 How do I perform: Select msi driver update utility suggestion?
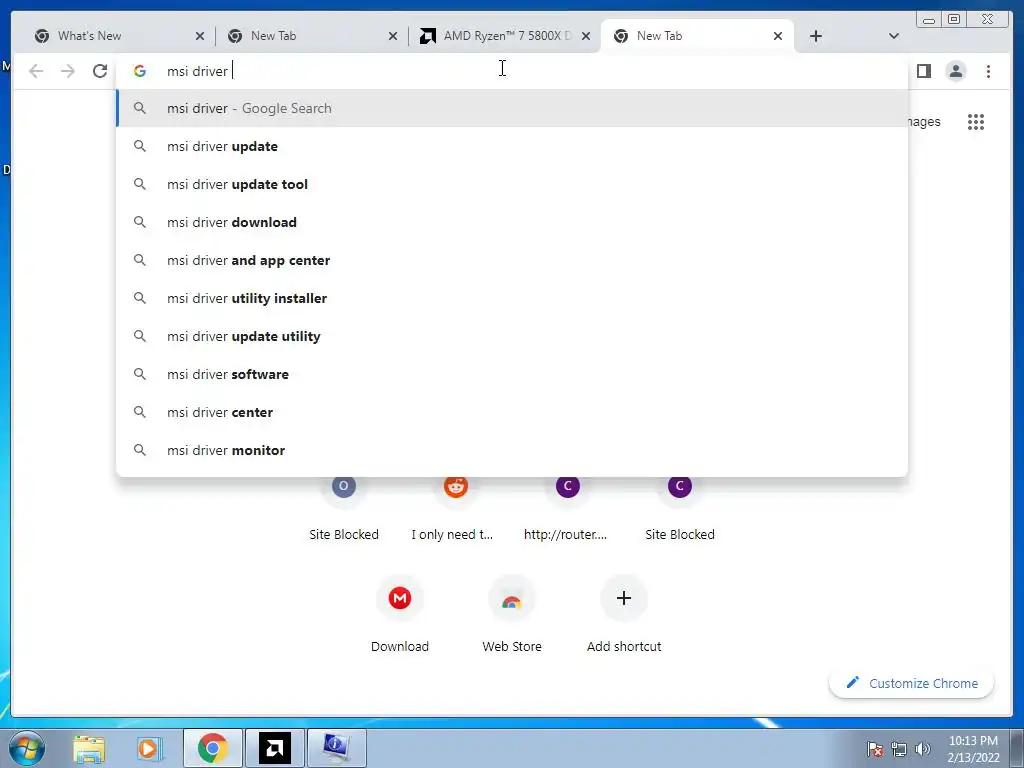click(512, 336)
